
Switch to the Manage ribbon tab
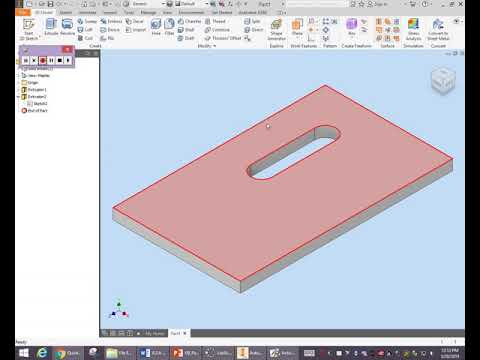click(148, 12)
